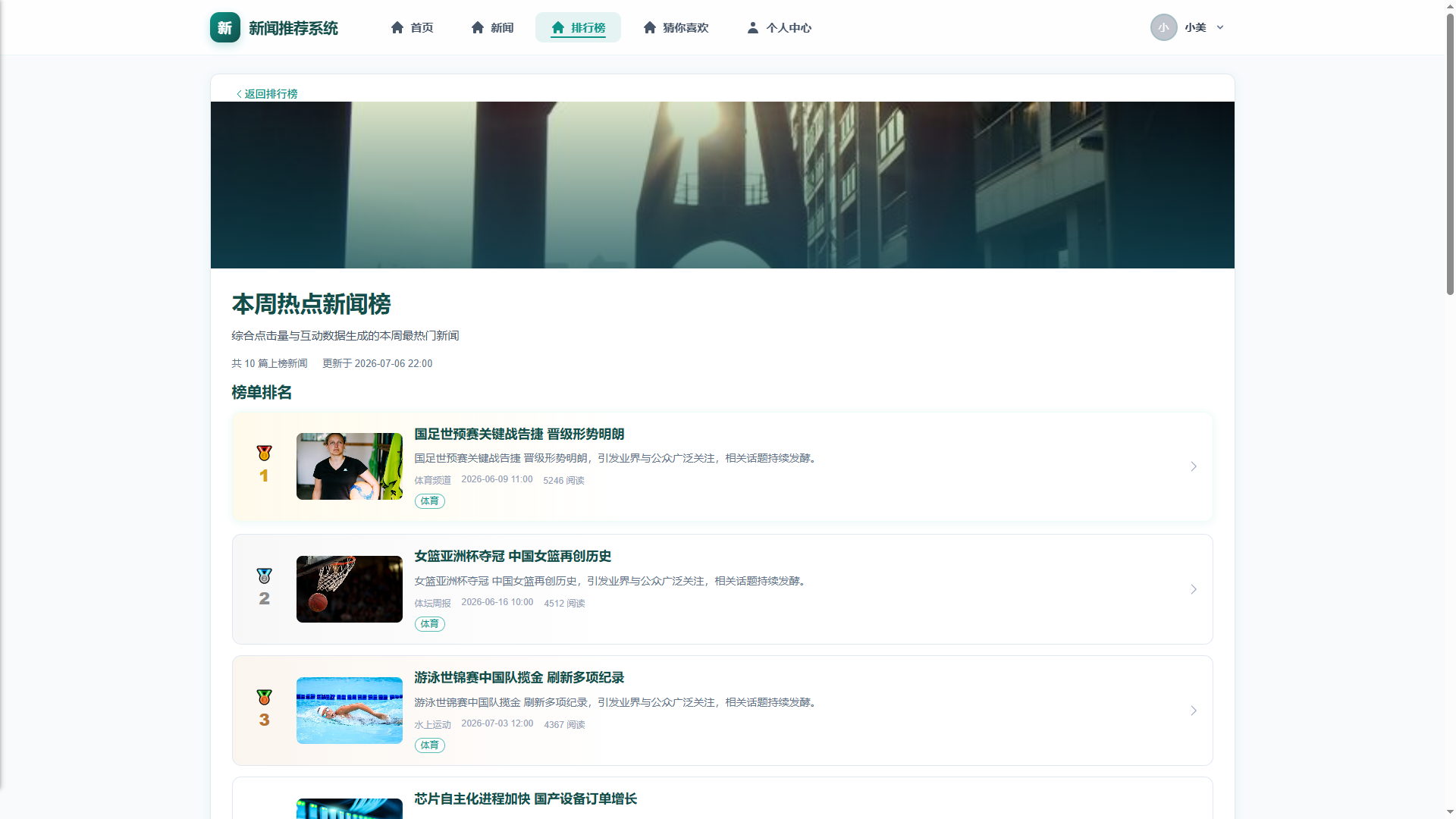Click the house icon beside 新闻
Viewport: 1456px width, 819px height.
coord(478,27)
